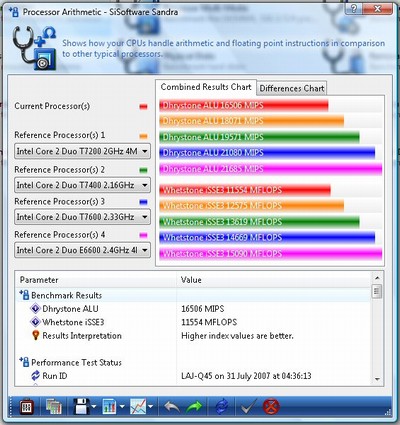
Task: Click the magenta Dhrystone ALU 21685 MIPS bar
Action: point(271,169)
